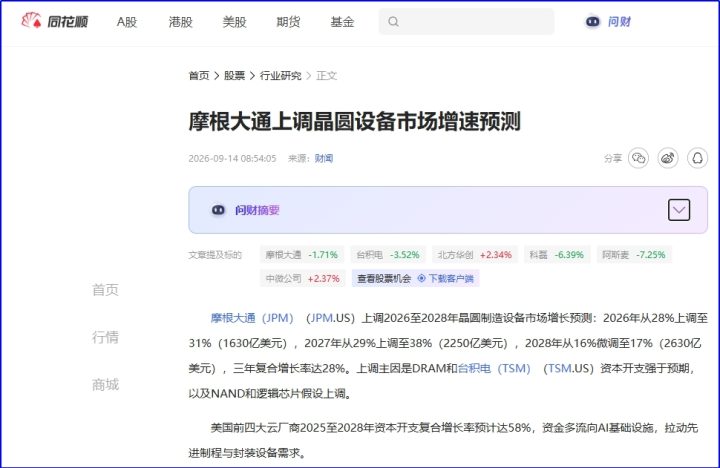
Task: Click the 问财 robot icon in header
Action: [x=592, y=22]
